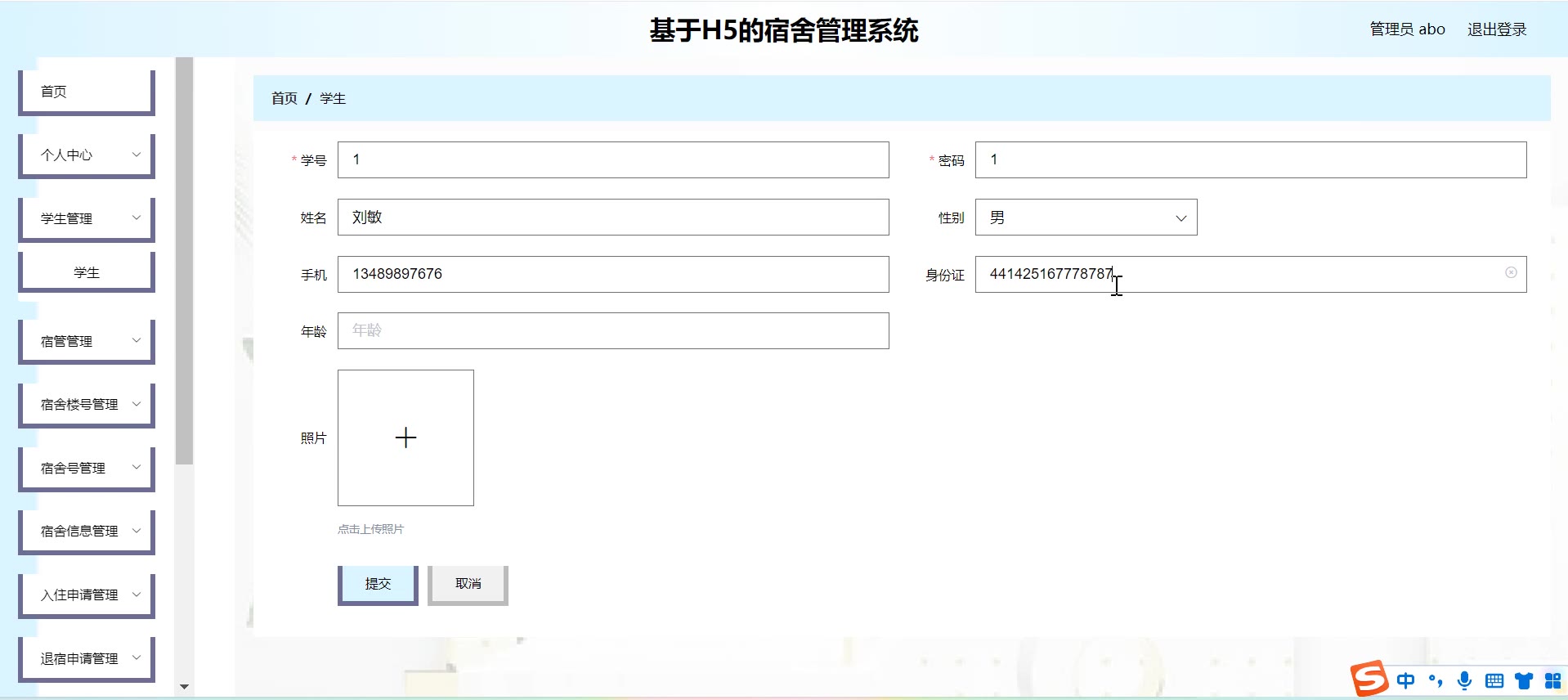Screen dimensions: 1568x700
Task: Expand the 个人中心 sidebar menu chevron
Action: [137, 155]
